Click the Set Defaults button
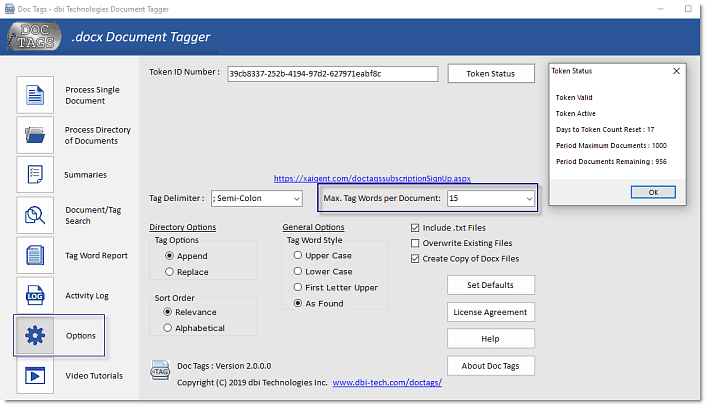 [491, 285]
